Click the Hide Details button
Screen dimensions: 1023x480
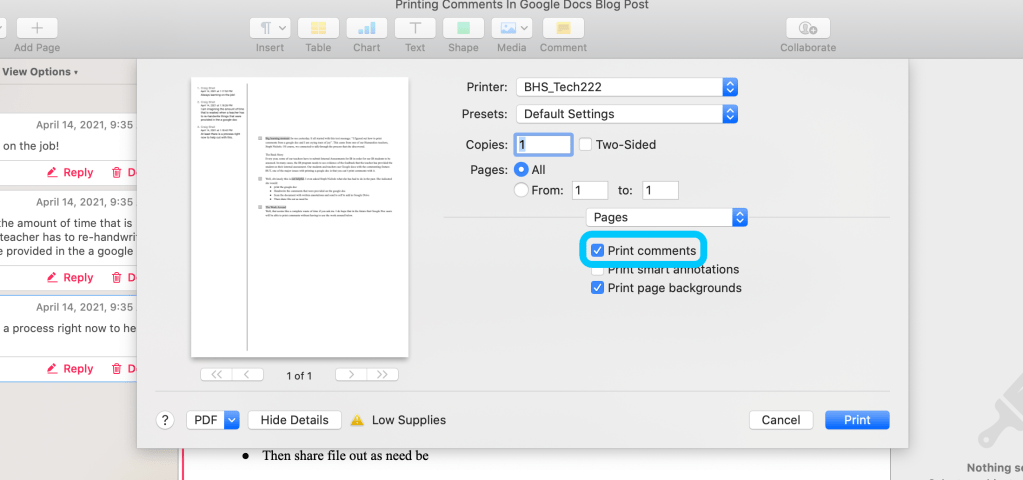tap(294, 420)
